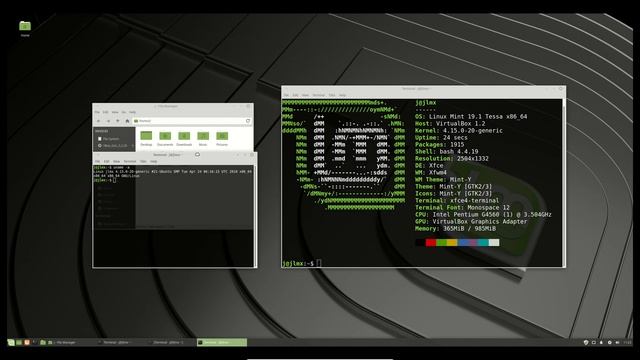Open File menu in the small terminal window

point(97,162)
